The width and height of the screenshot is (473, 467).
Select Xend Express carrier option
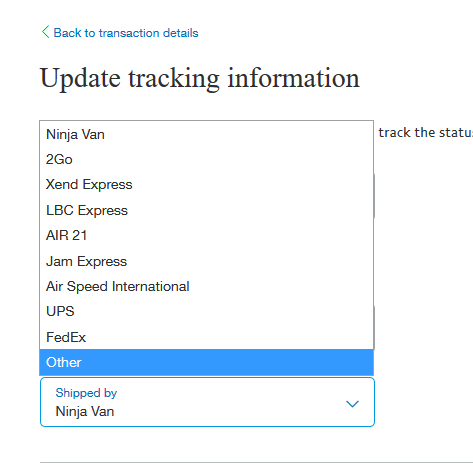pos(206,184)
